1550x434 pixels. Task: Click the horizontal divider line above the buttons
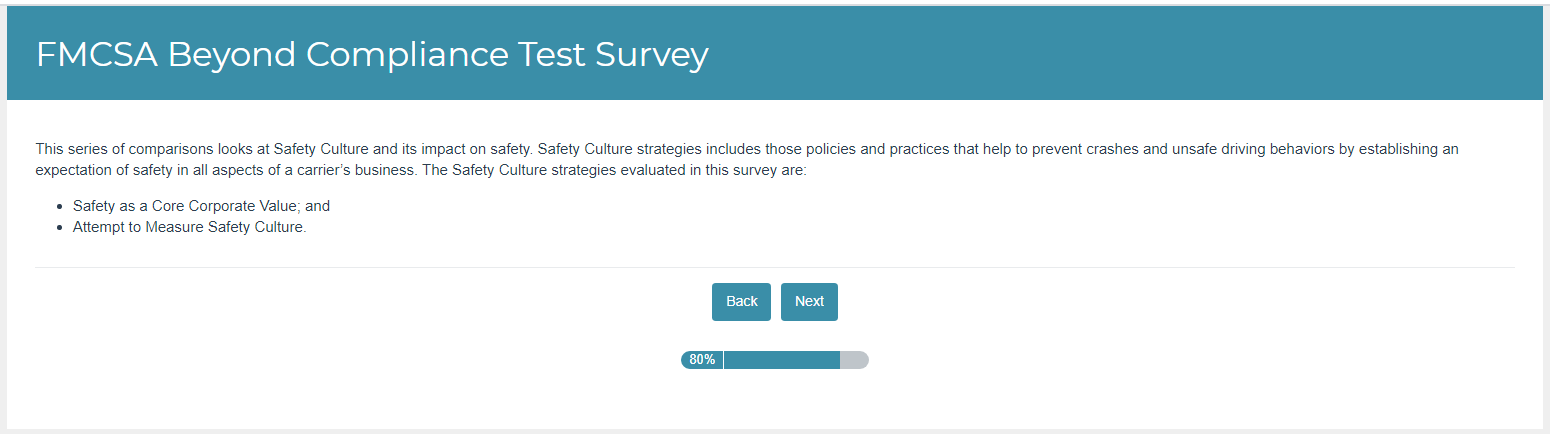pyautogui.click(x=774, y=268)
